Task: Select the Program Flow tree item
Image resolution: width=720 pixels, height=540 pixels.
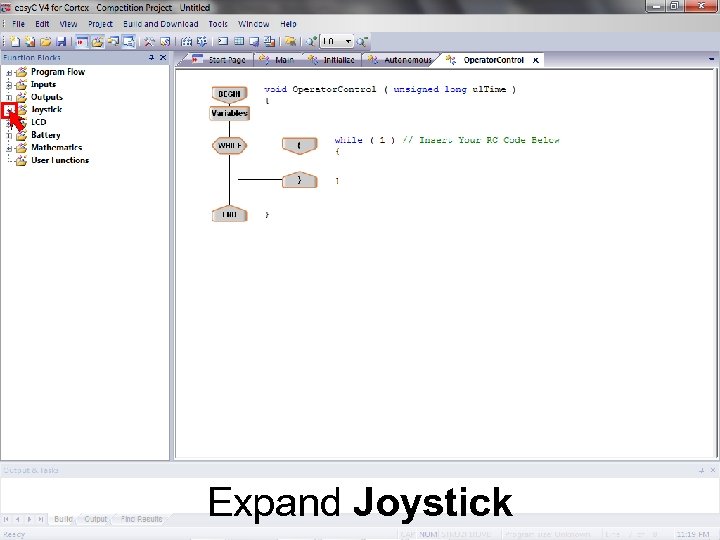Action: coord(58,72)
